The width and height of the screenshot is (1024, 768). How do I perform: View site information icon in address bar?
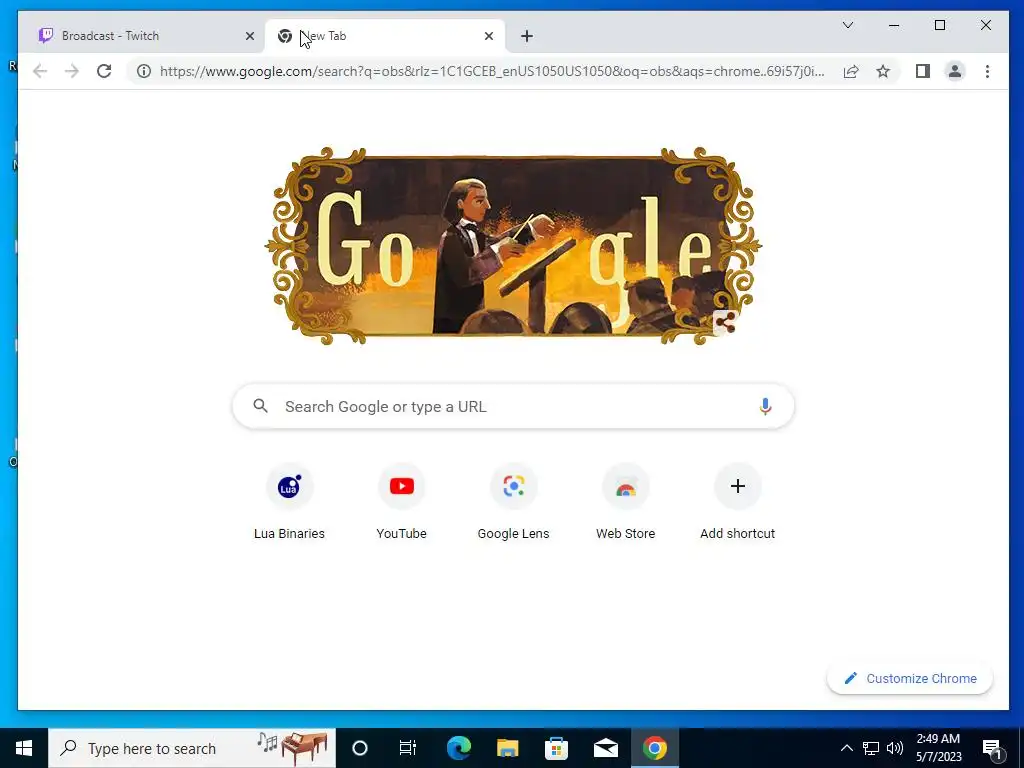coord(144,71)
